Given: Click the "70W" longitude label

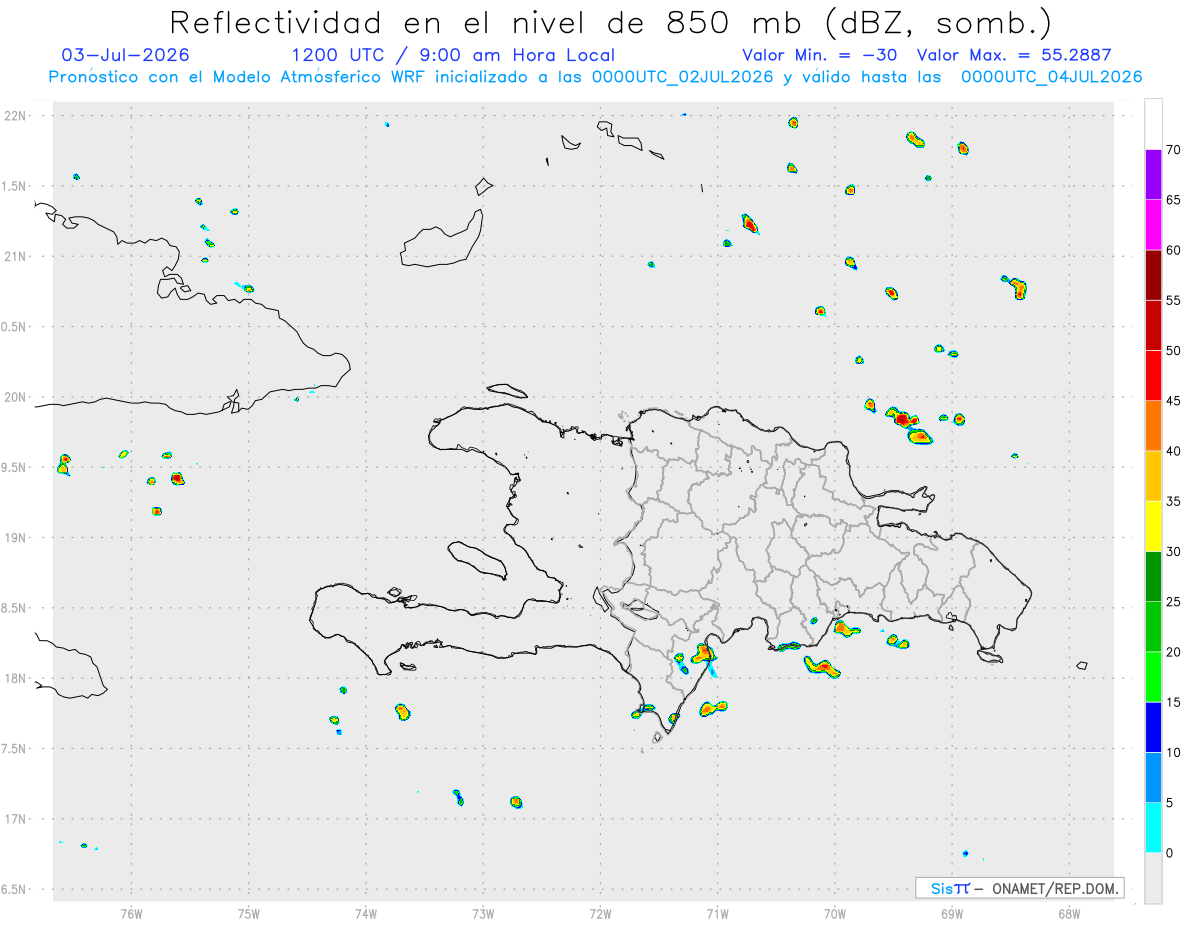Looking at the screenshot, I should pos(835,913).
